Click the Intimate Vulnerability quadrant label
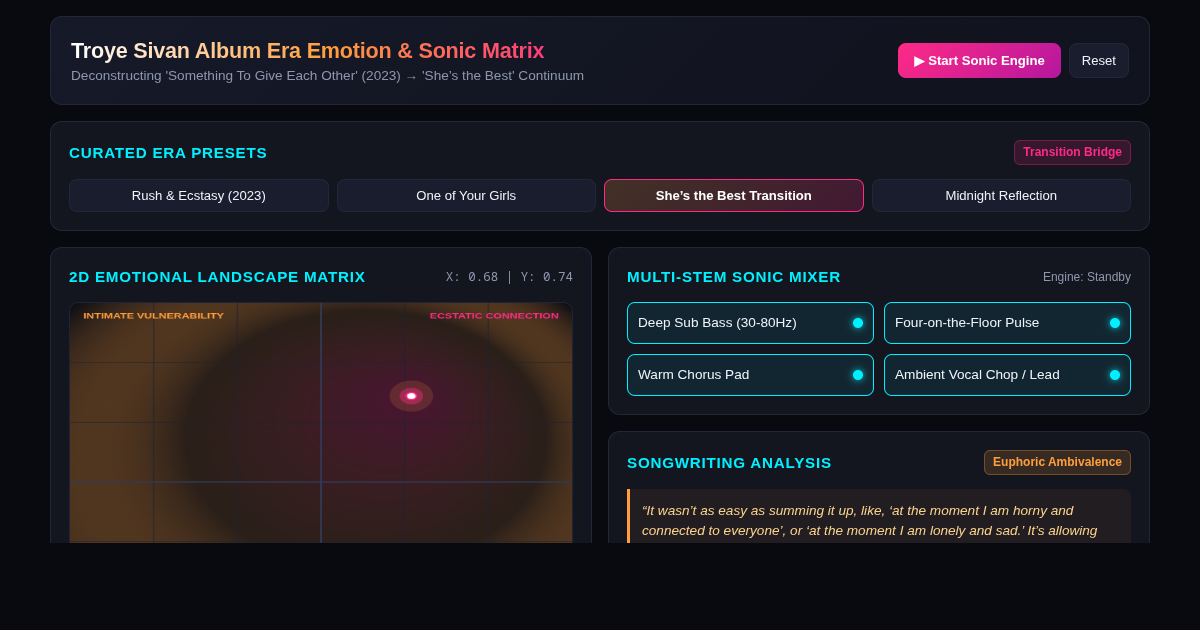The height and width of the screenshot is (630, 1200). point(153,316)
